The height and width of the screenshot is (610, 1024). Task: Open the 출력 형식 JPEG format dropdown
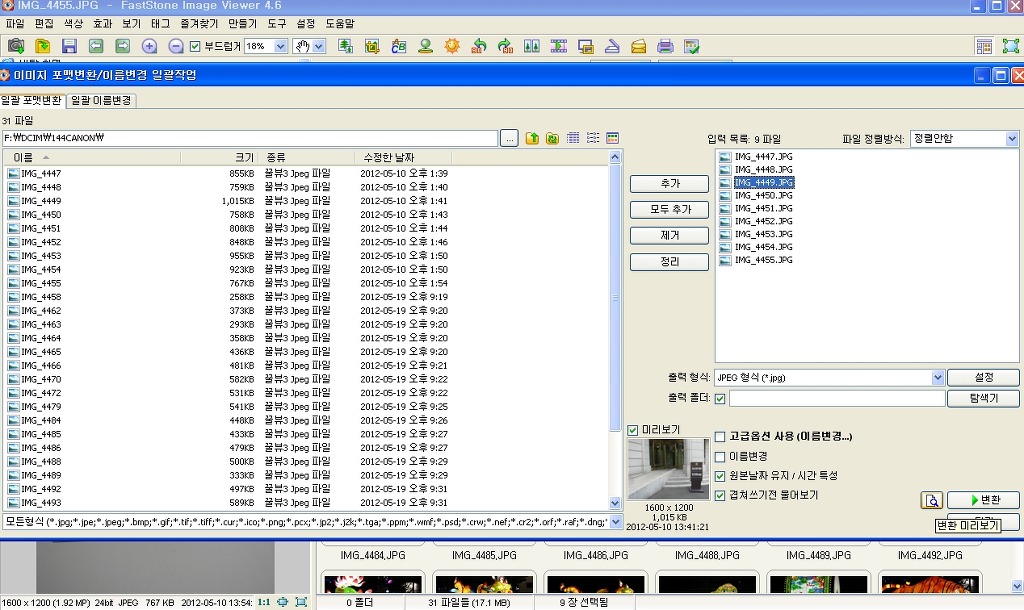pyautogui.click(x=937, y=378)
